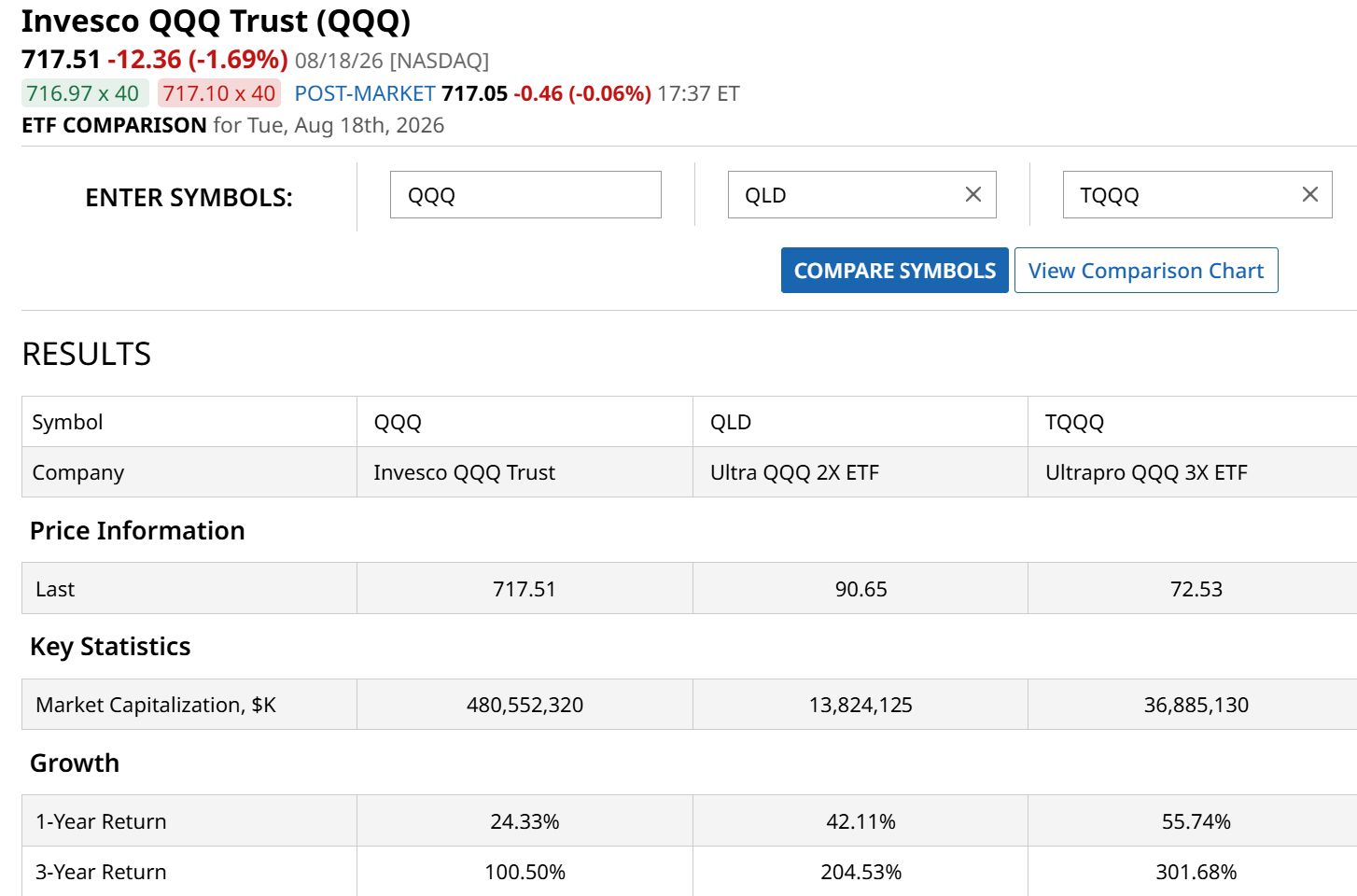
Task: Focus the QQQ symbol input field
Action: tap(525, 195)
